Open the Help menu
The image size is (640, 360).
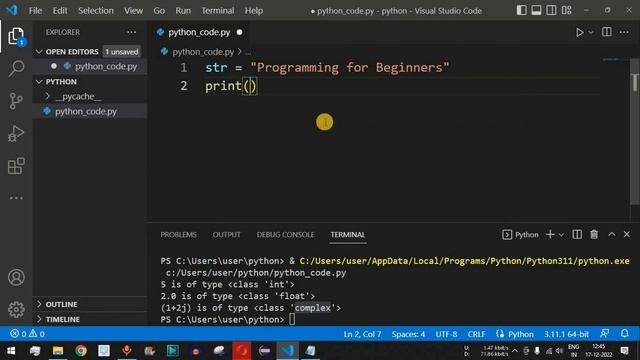click(254, 11)
